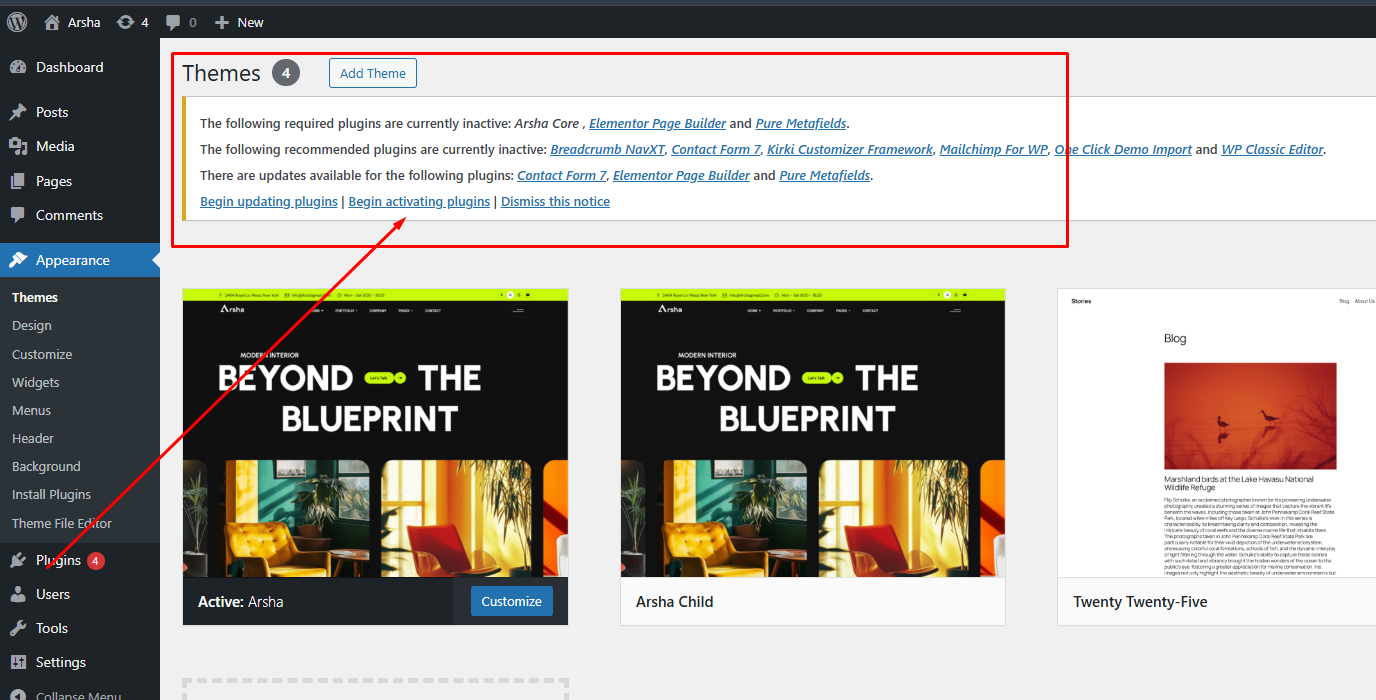Open Customize submenu under Appearance
1376x700 pixels.
tap(42, 354)
